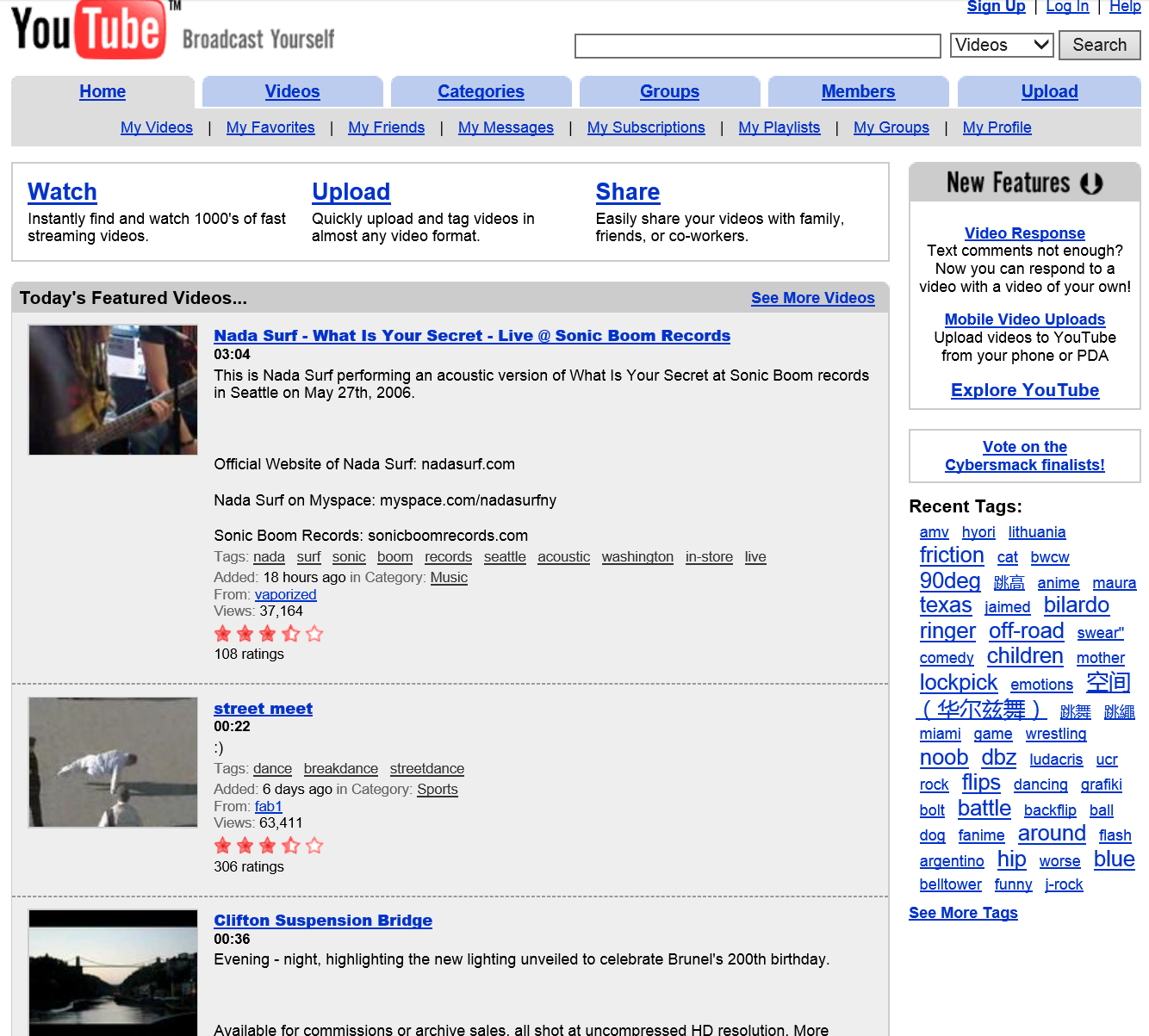Image resolution: width=1149 pixels, height=1036 pixels.
Task: Open the street meet video thumbnail
Action: (x=113, y=762)
